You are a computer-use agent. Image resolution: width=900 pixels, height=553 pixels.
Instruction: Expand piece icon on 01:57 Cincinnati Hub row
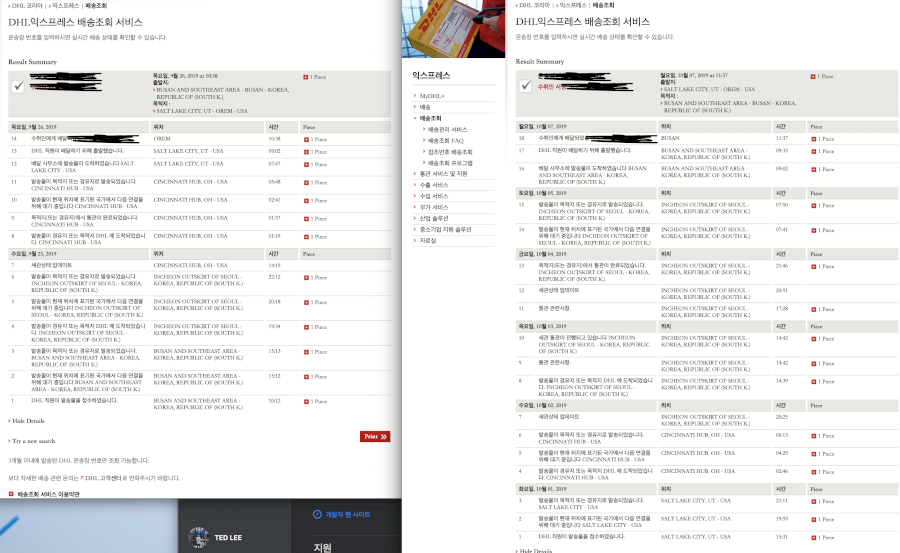pos(306,219)
